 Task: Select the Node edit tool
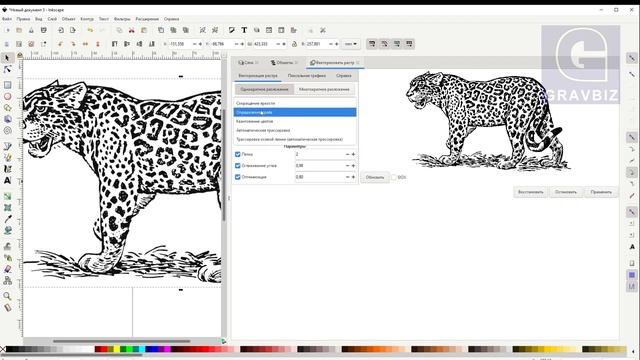7,69
